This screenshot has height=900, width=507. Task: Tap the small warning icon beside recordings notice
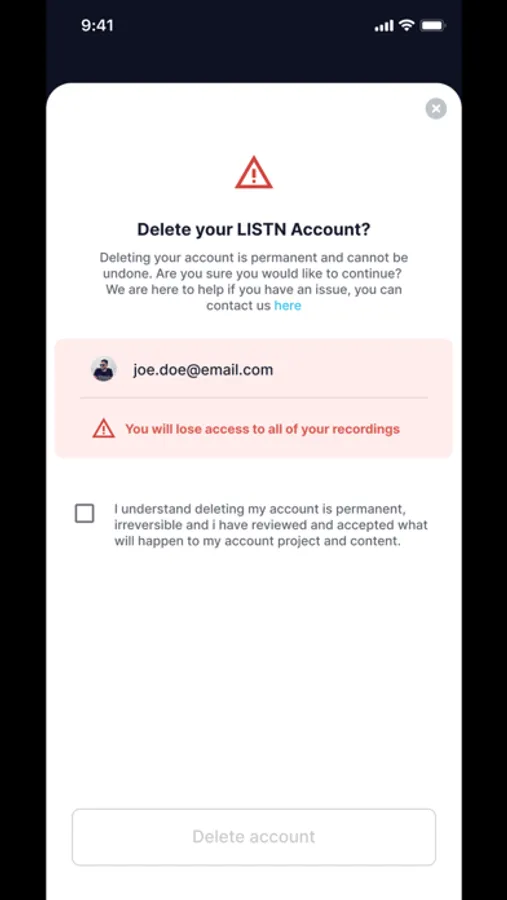(x=103, y=428)
